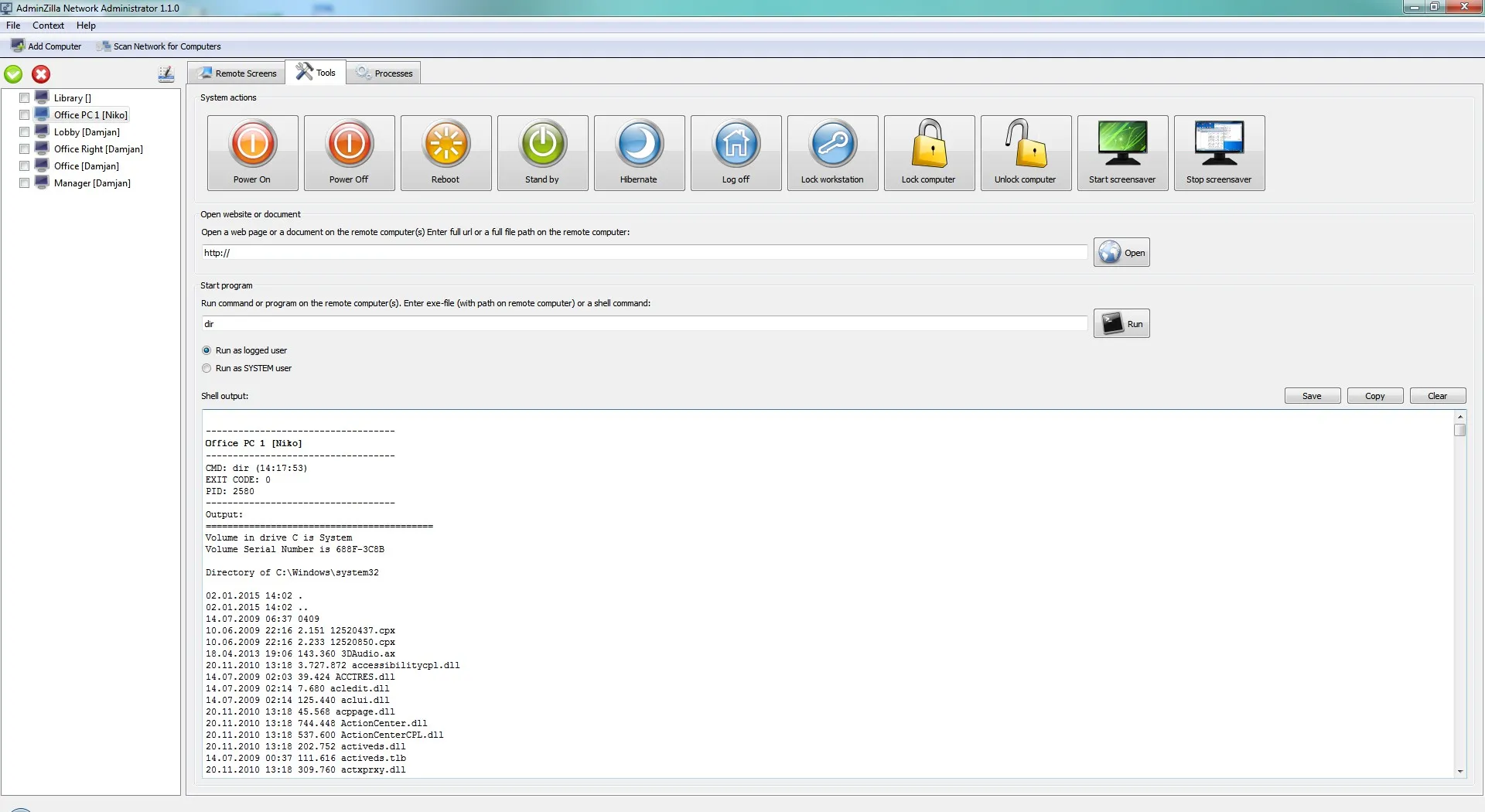Click 'EXIT CODE: 0' output line
Screen dimensions: 1485x812
(x=238, y=479)
